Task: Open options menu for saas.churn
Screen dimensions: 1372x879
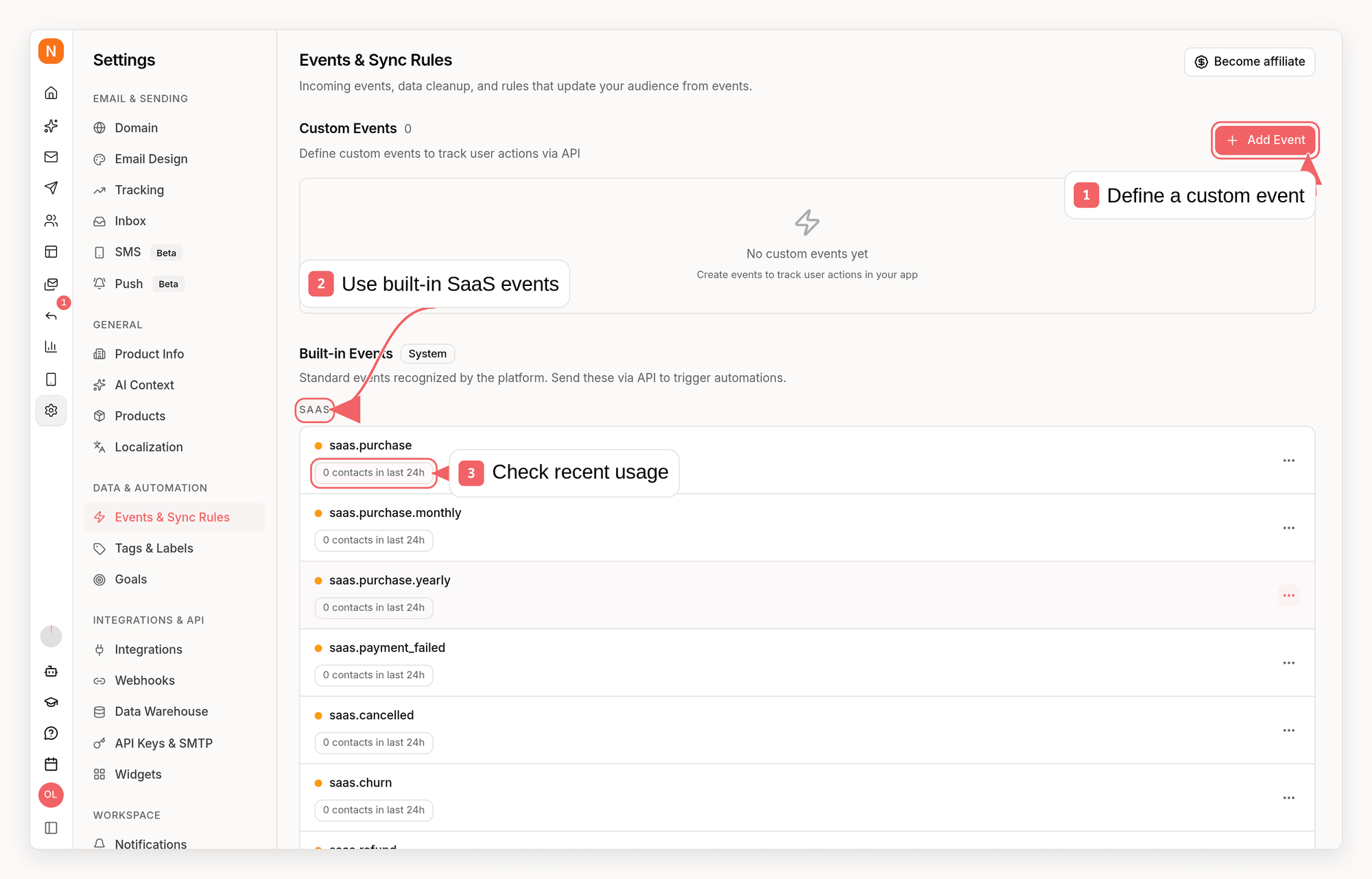Action: point(1289,798)
